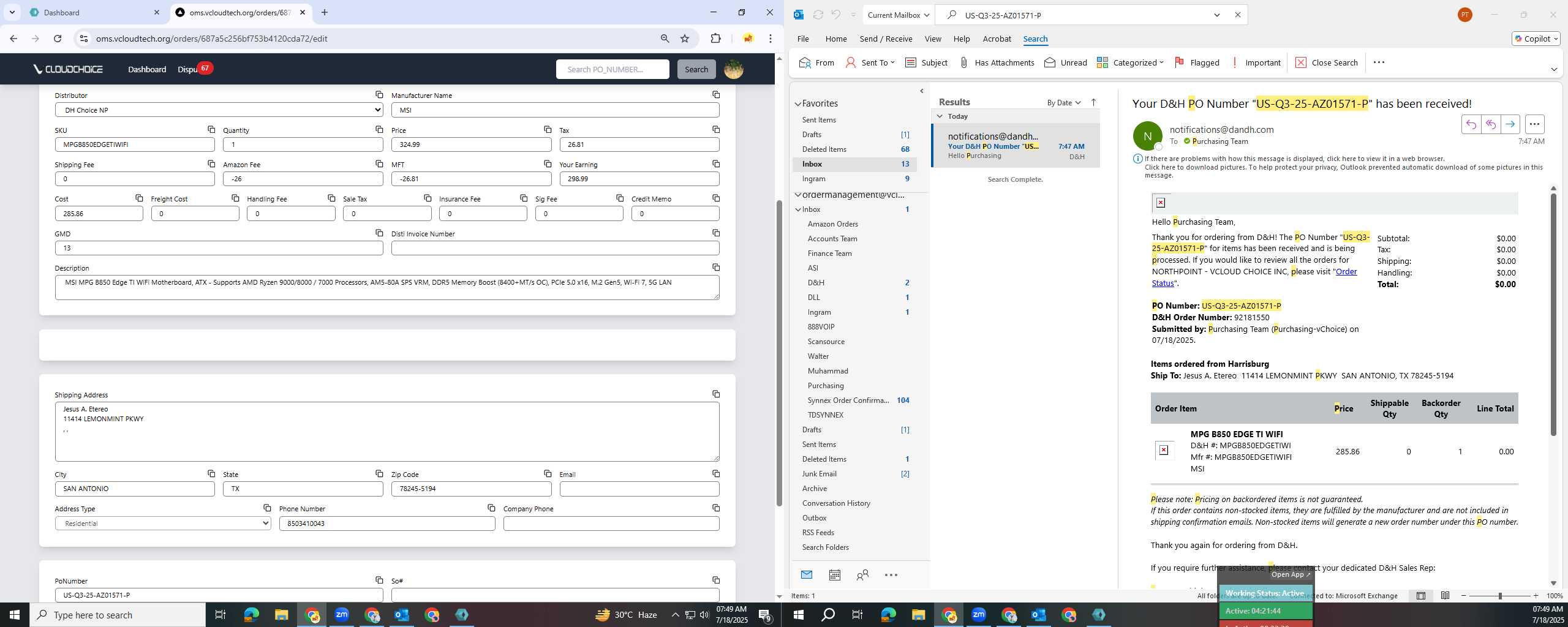Click the taskbar Type here to search box

coord(118,615)
